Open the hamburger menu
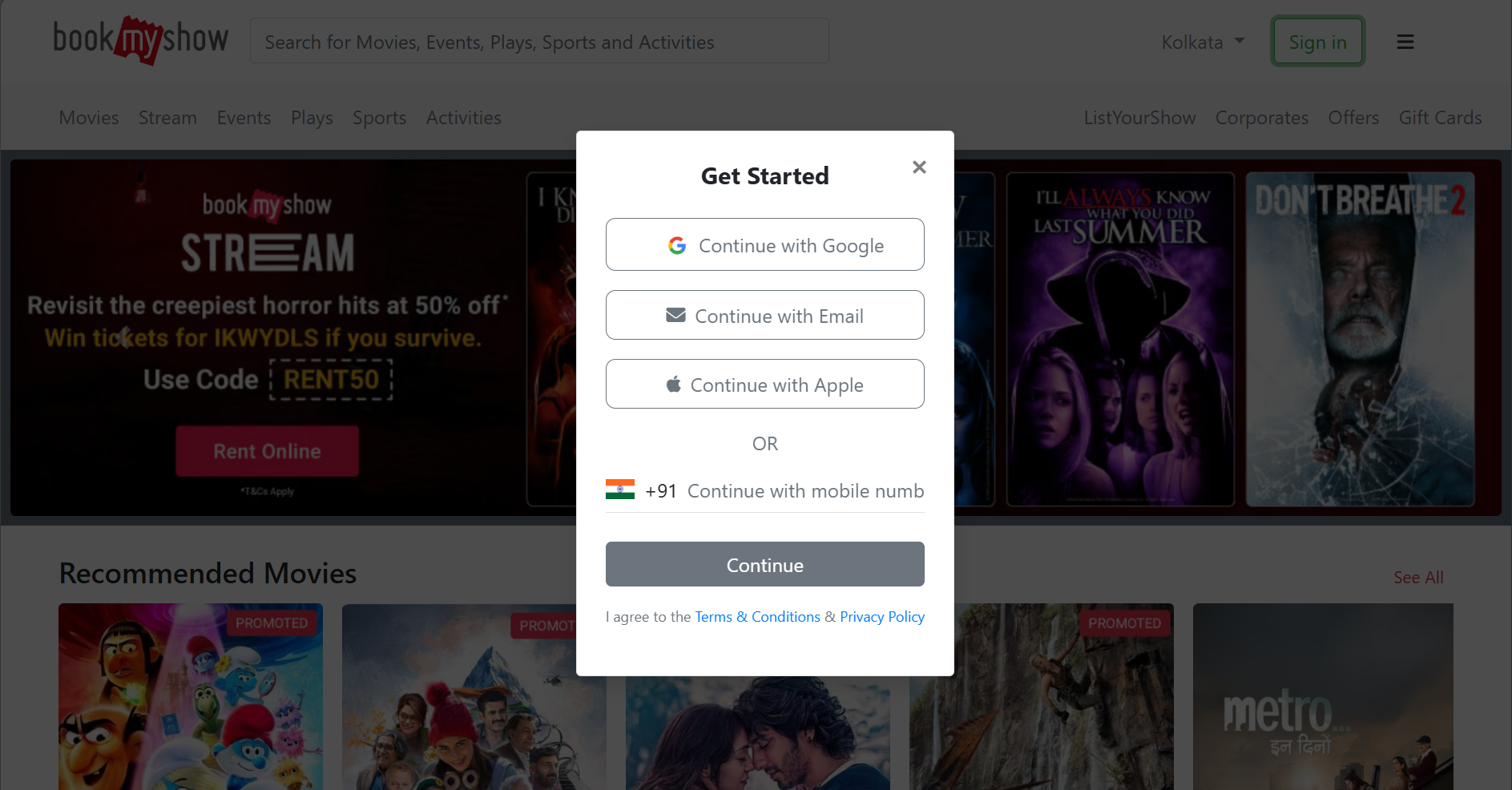The width and height of the screenshot is (1512, 790). 1405,42
